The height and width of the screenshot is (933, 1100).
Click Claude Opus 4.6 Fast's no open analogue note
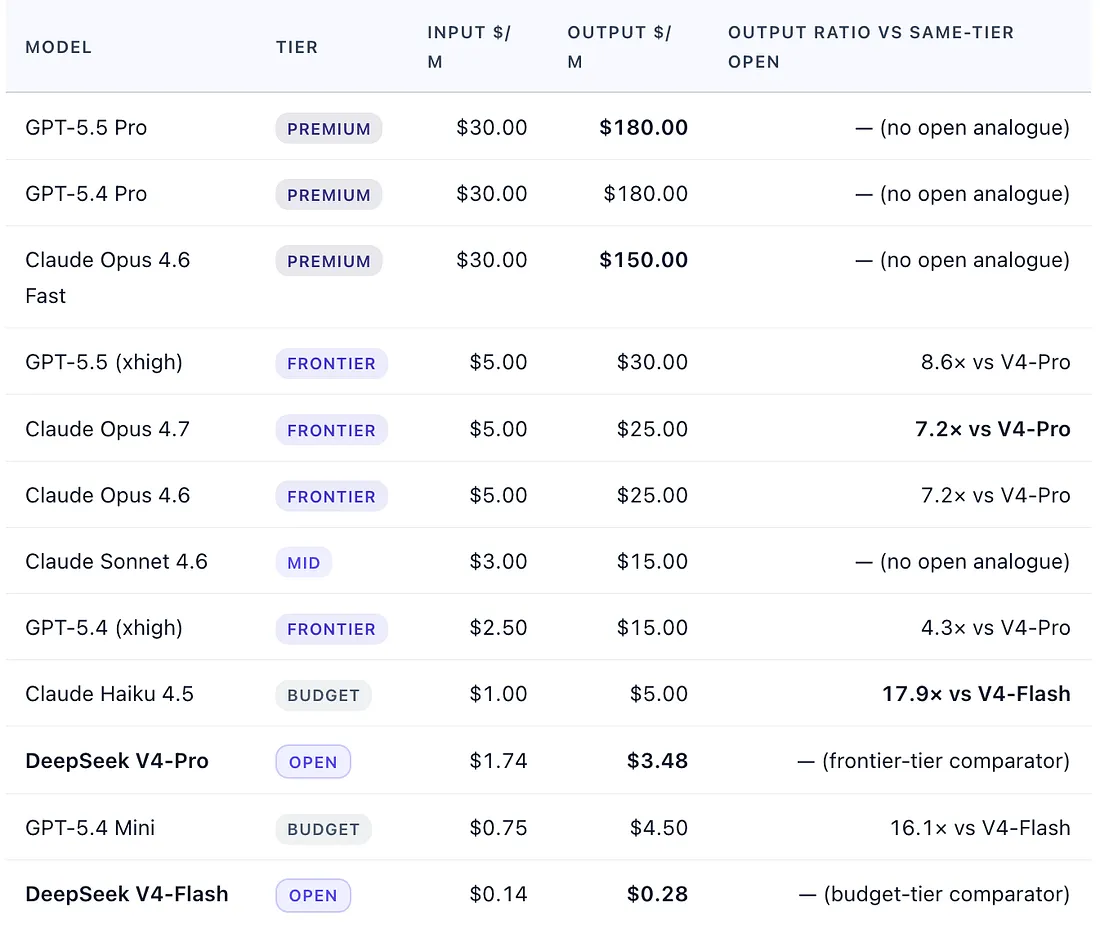coord(962,260)
